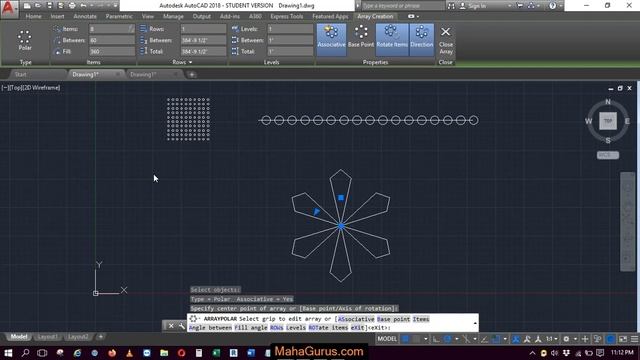Open the Quick Access Toolbar customize dropdown
640x360 pixels.
click(x=116, y=6)
